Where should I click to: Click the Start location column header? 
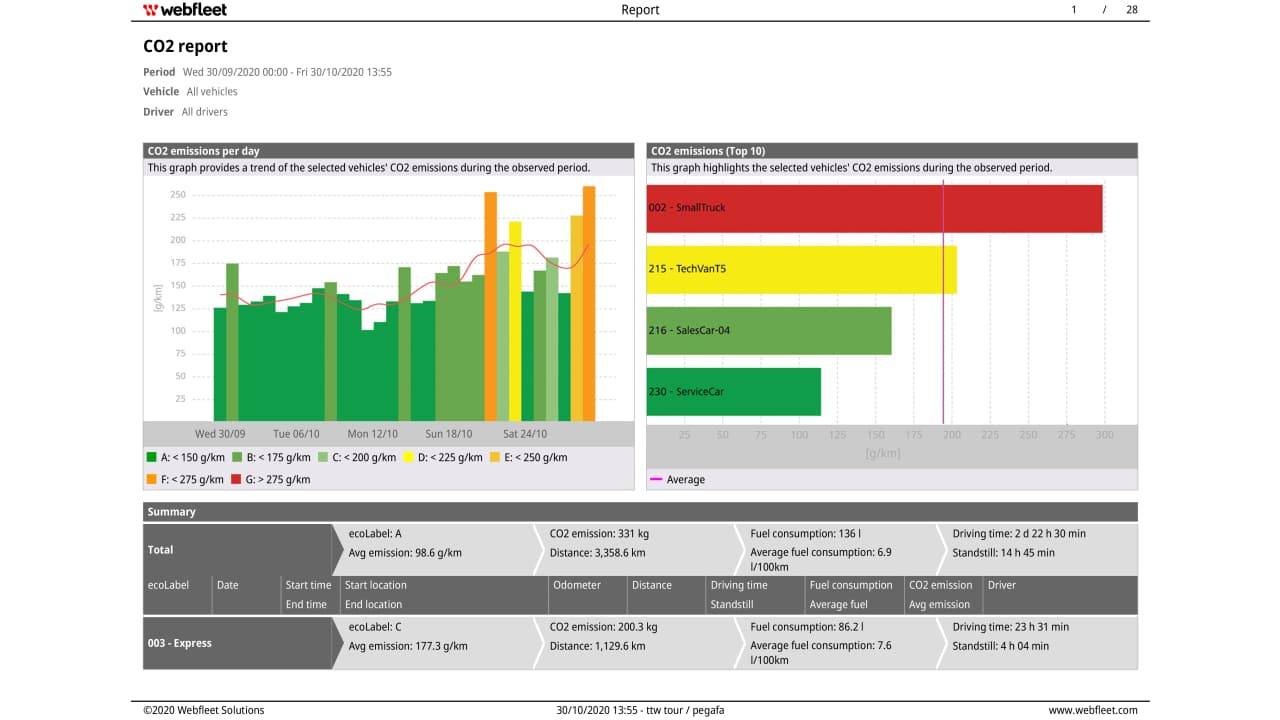click(x=376, y=585)
